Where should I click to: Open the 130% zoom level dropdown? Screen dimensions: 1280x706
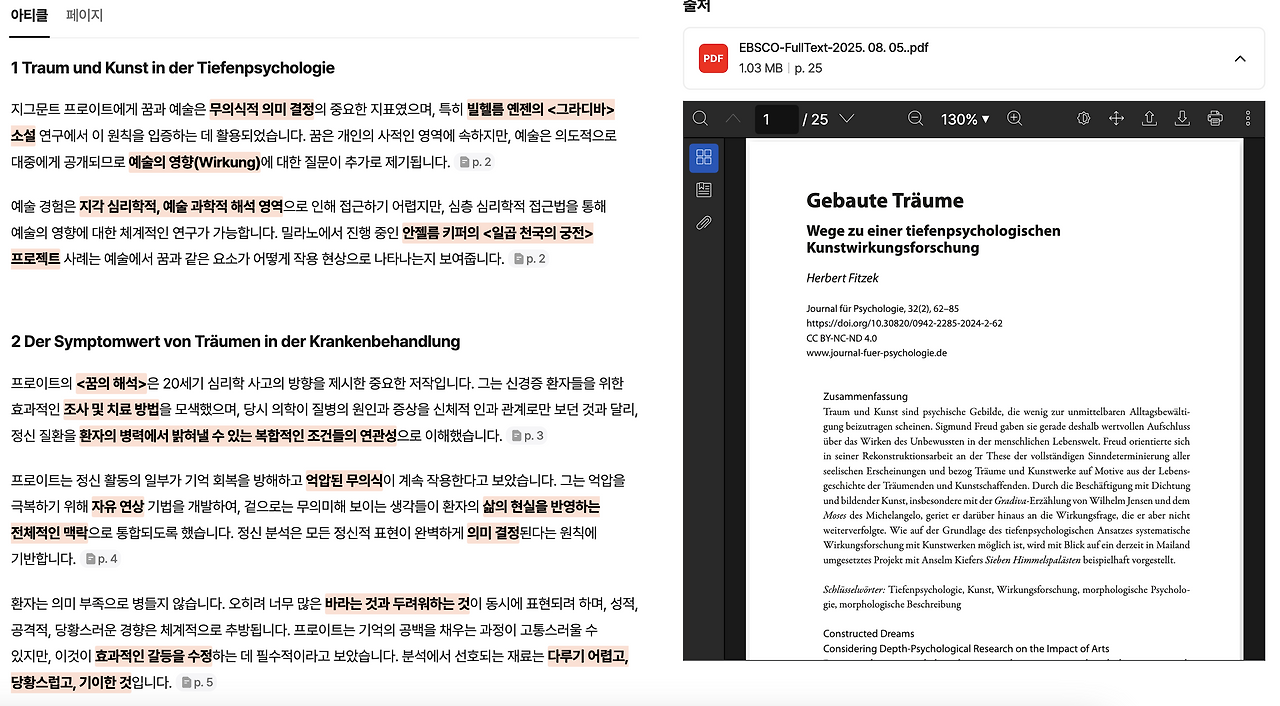coord(963,118)
